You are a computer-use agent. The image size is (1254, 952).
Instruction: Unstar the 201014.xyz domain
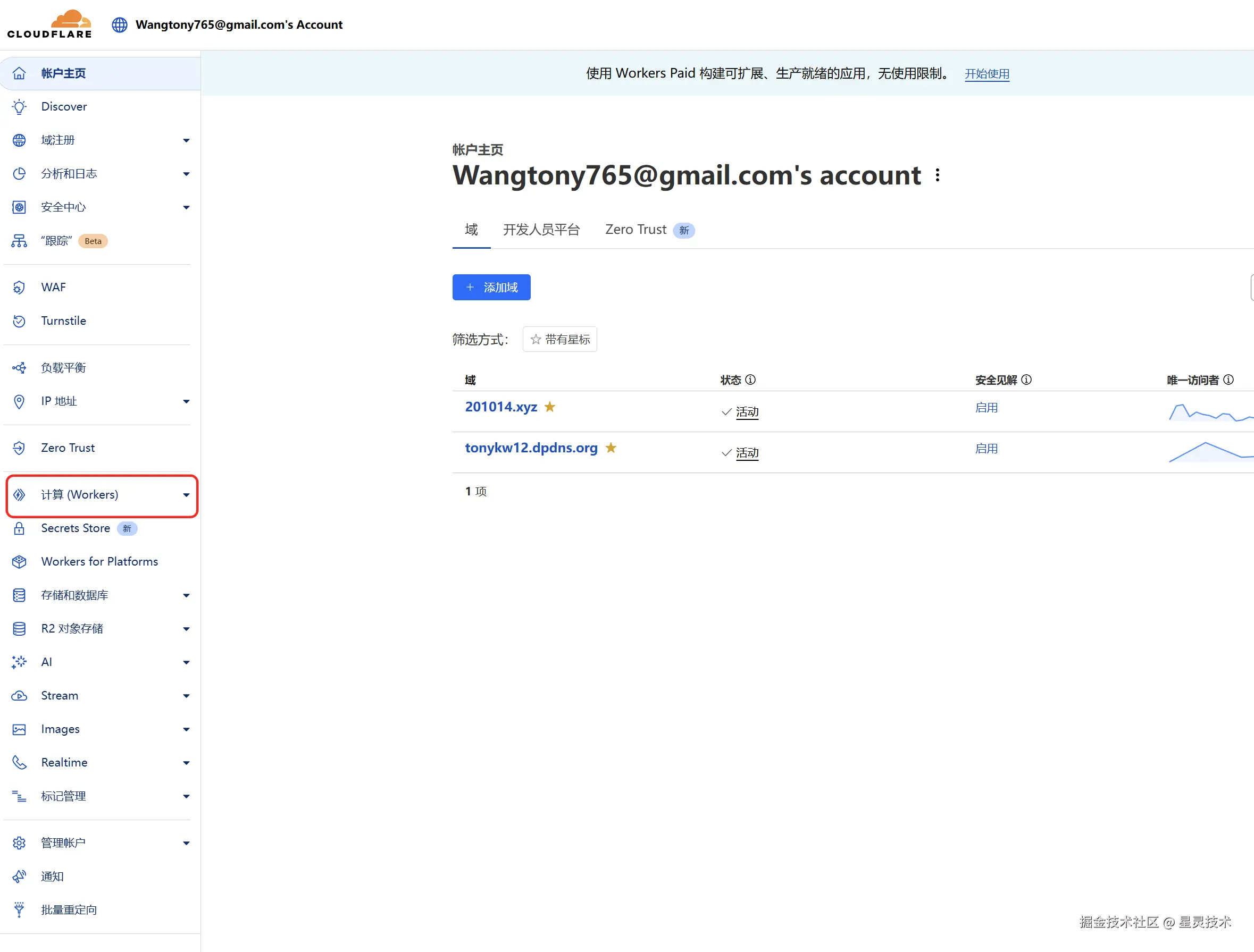(x=549, y=407)
